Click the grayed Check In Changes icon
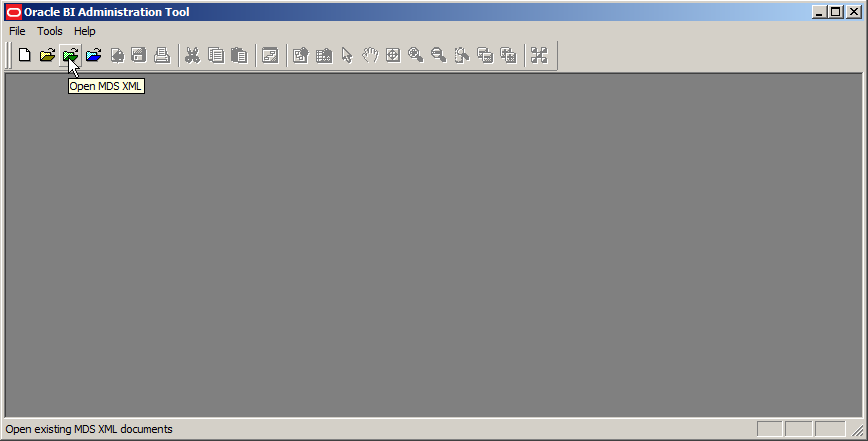Screen dimensions: 868x441 pos(117,55)
